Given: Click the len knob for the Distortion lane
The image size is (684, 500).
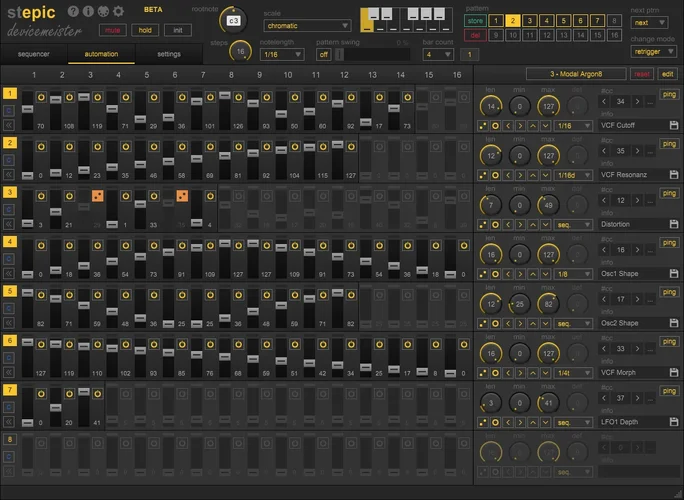Looking at the screenshot, I should tap(491, 205).
